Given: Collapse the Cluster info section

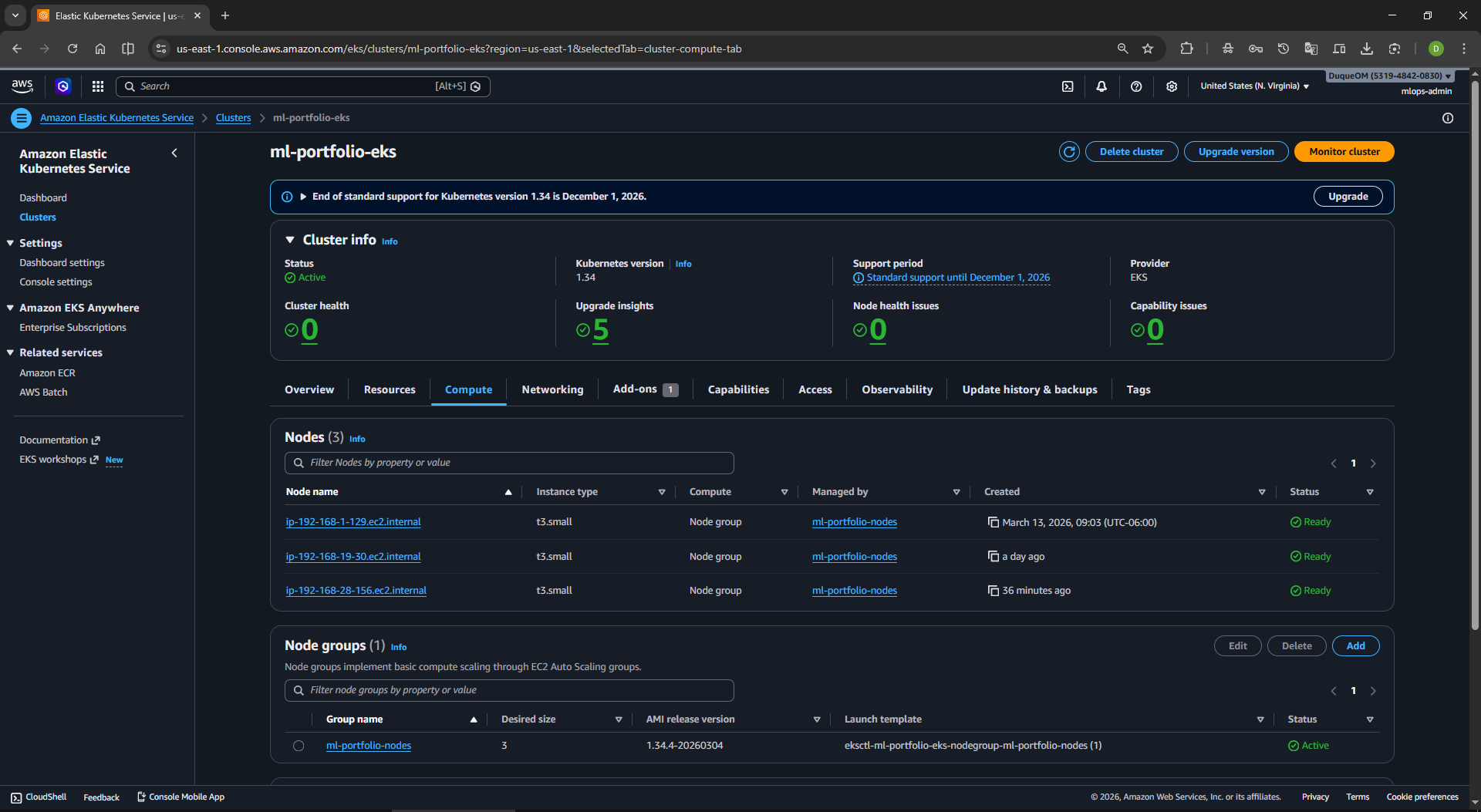Looking at the screenshot, I should pyautogui.click(x=291, y=240).
